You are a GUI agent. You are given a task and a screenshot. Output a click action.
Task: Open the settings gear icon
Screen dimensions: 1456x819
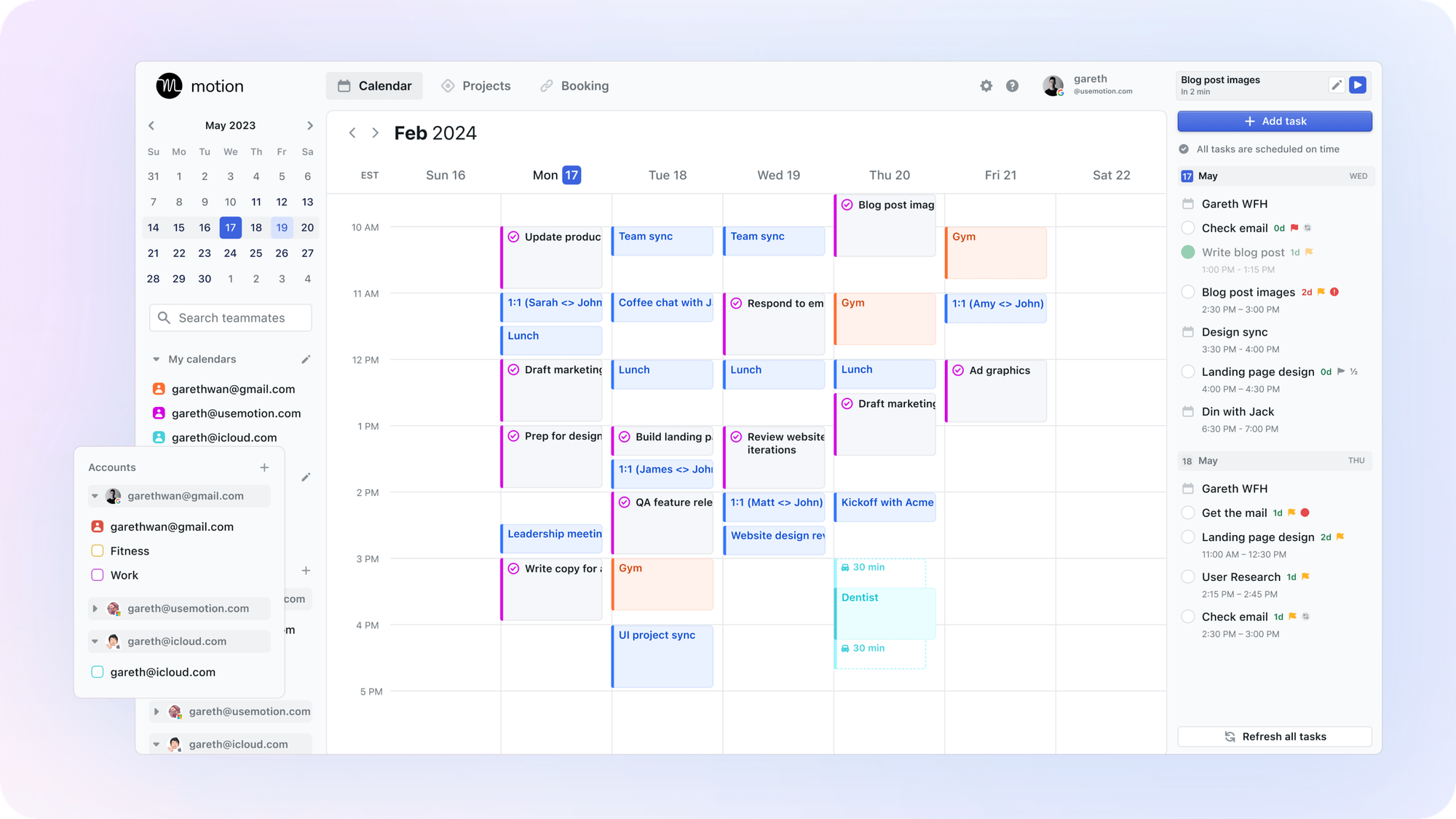(986, 86)
